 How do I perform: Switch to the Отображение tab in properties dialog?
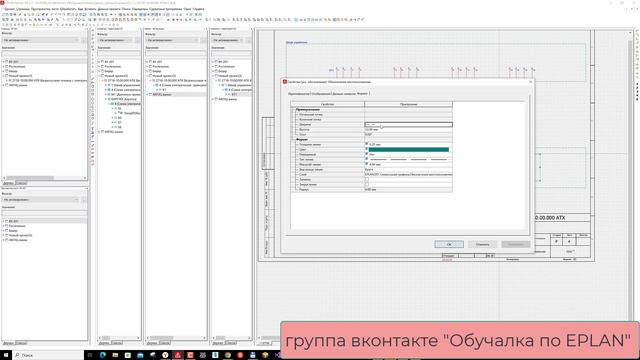coord(321,94)
